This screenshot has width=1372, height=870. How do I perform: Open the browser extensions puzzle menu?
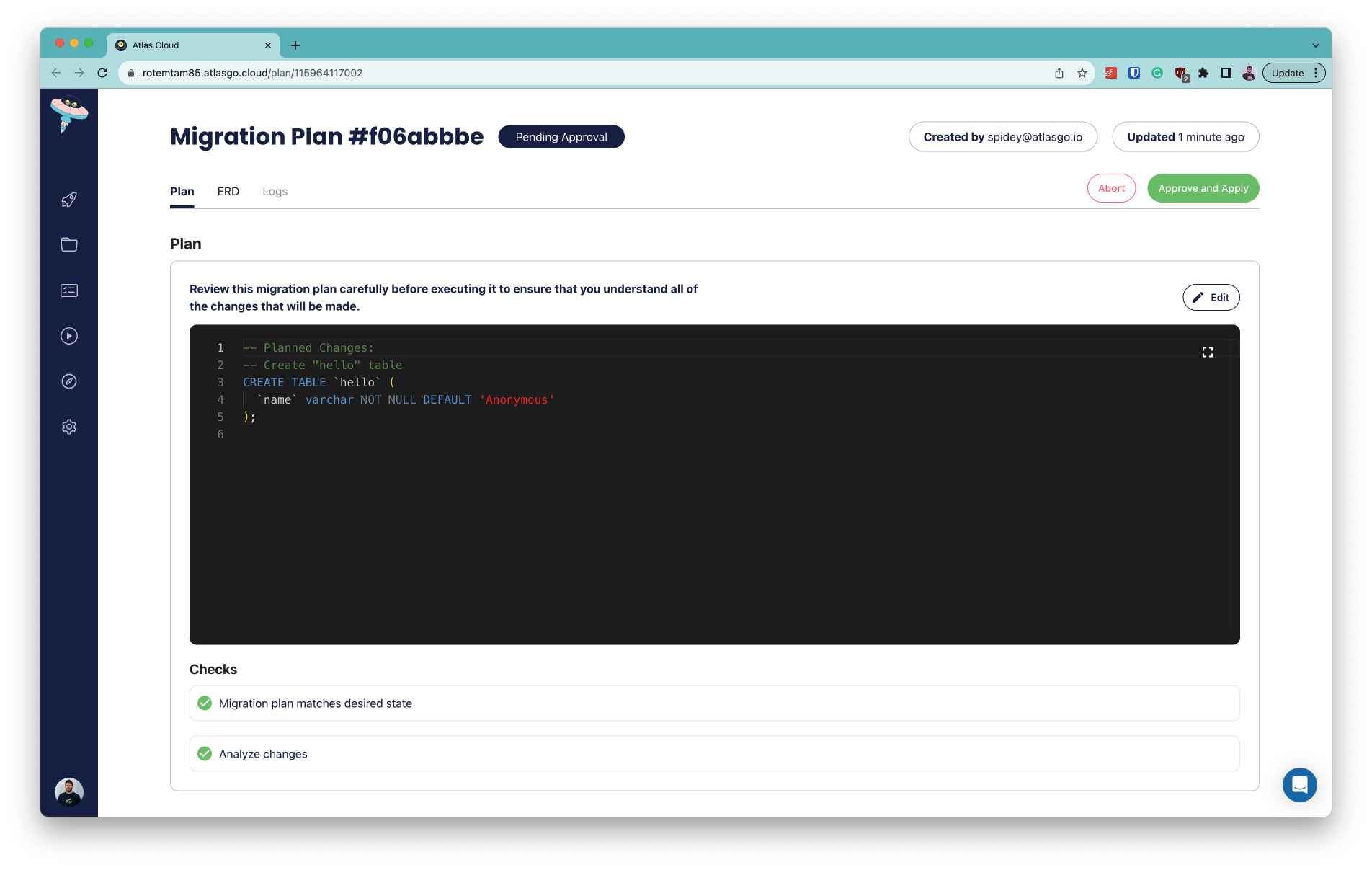click(x=1203, y=72)
